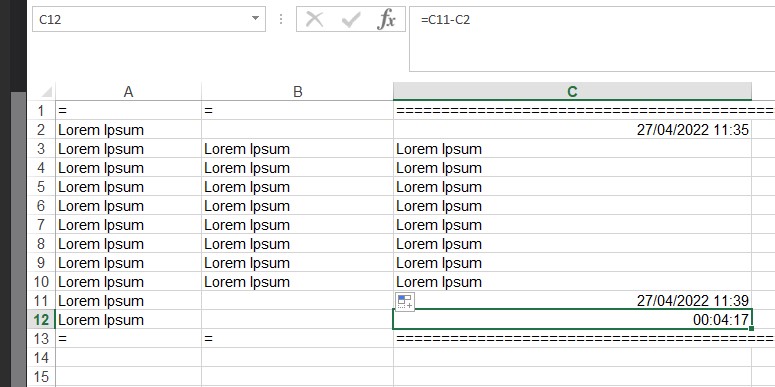Select row 15 header
This screenshot has width=775, height=387.
41,377
